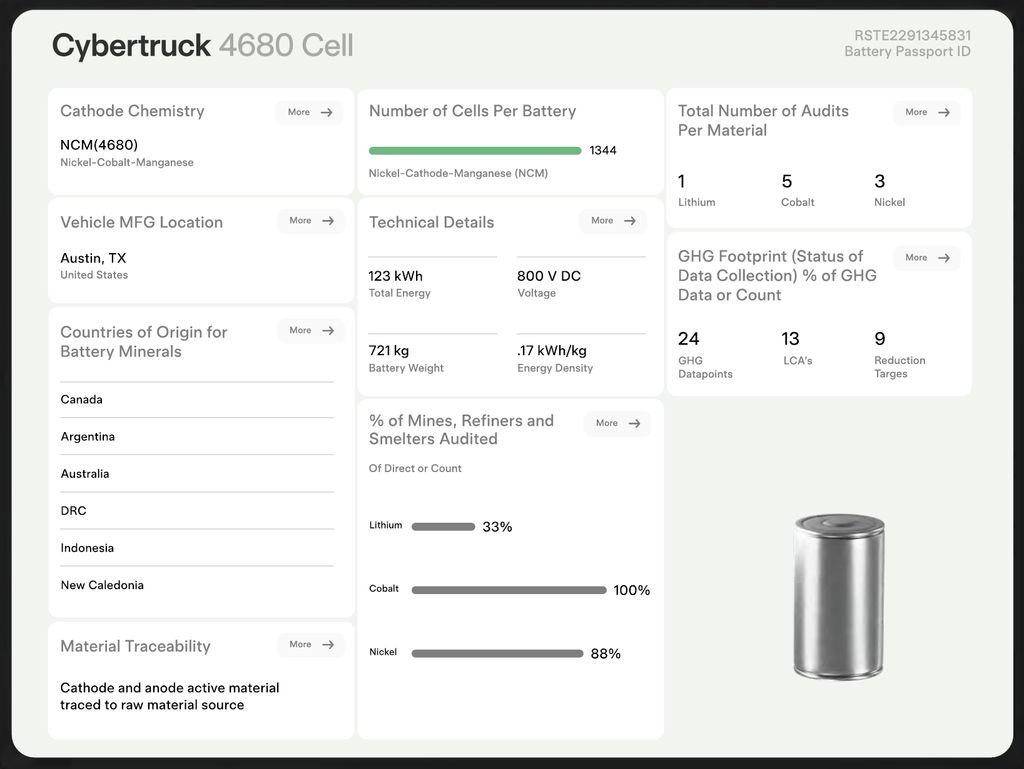The image size is (1024, 769).
Task: Open More for Material Traceability card
Action: pyautogui.click(x=311, y=644)
